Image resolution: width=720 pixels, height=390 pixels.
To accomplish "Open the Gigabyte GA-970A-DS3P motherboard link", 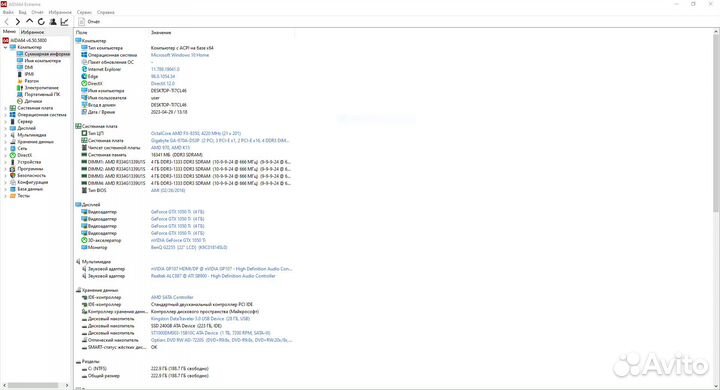I will 220,141.
